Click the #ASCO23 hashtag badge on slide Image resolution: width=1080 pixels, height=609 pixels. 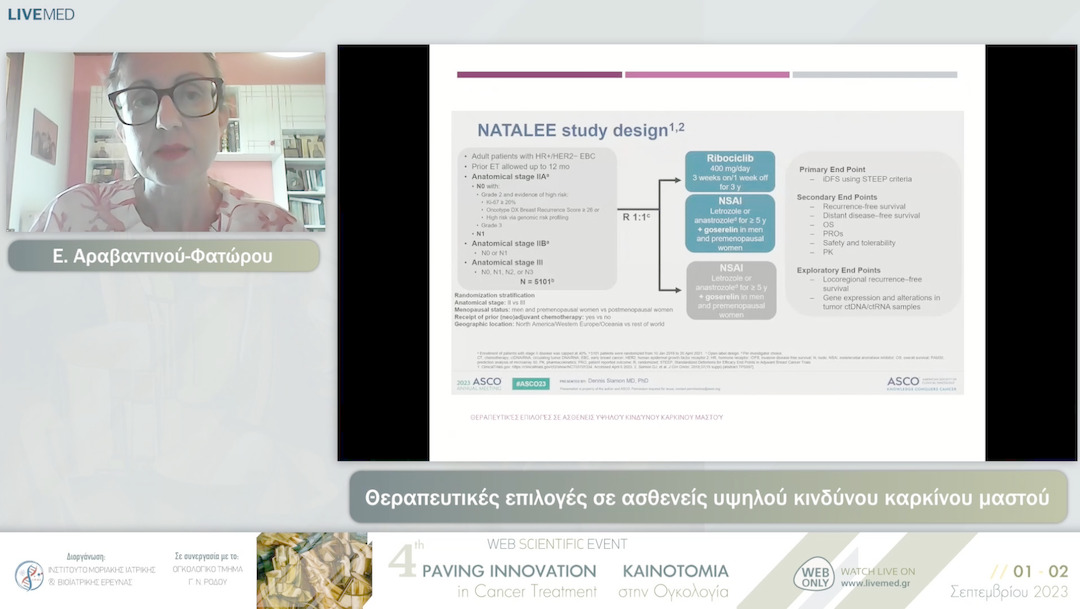(531, 384)
